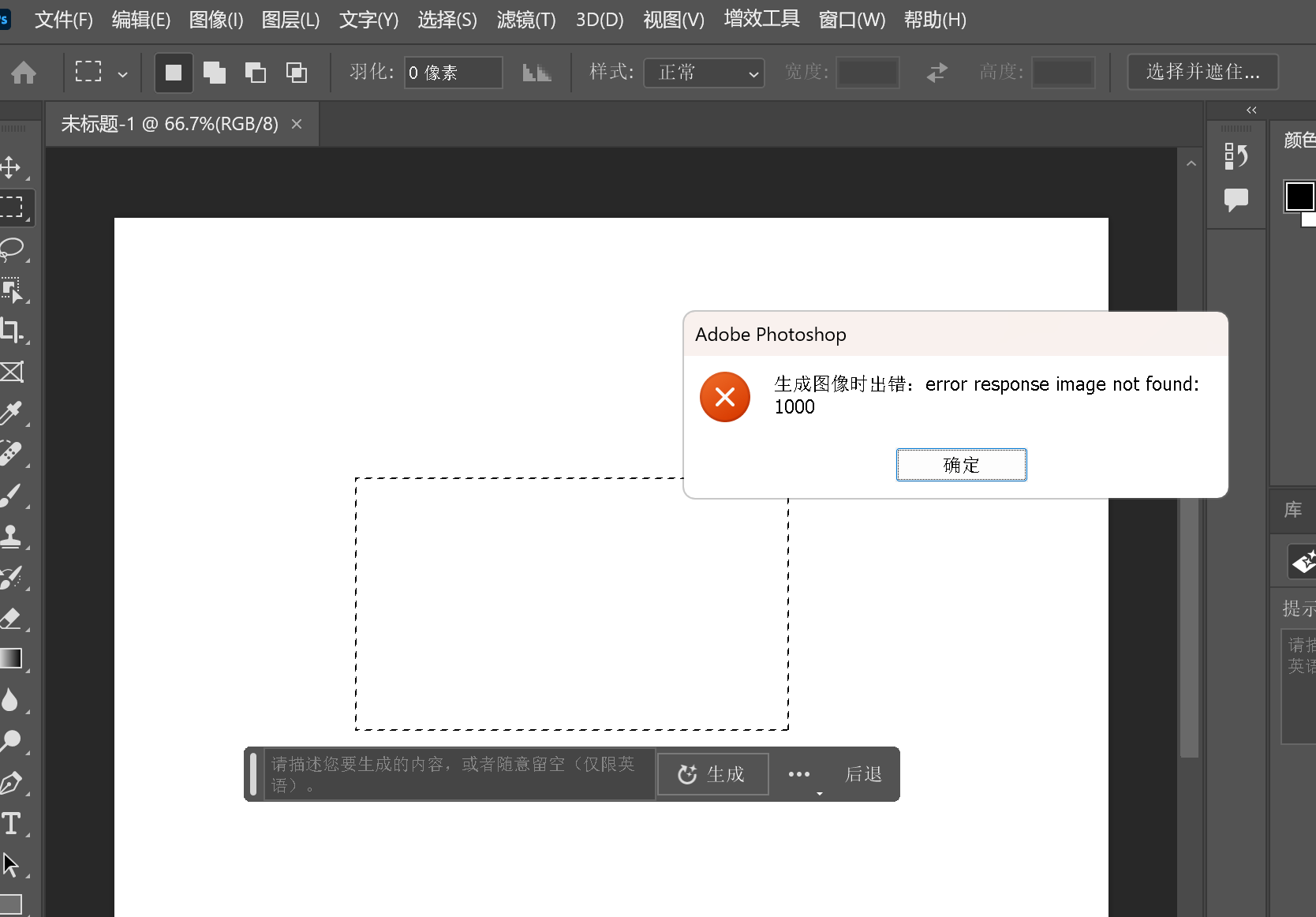Select the Object Selection tool
Image resolution: width=1316 pixels, height=917 pixels.
point(11,290)
